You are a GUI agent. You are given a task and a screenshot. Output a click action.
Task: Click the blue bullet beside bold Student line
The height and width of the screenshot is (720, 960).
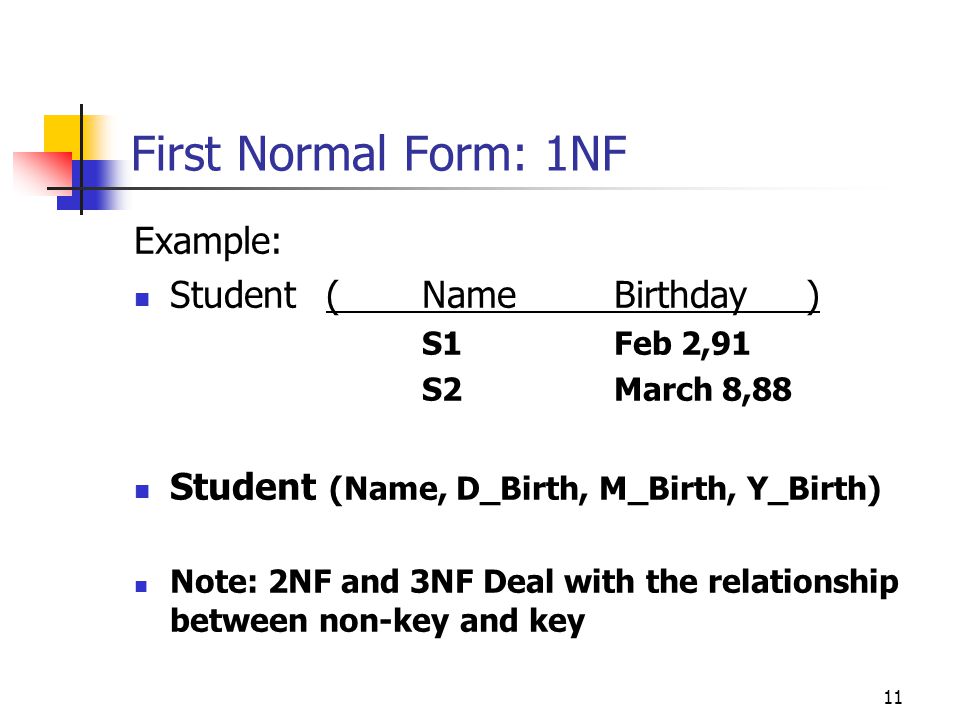[x=142, y=491]
